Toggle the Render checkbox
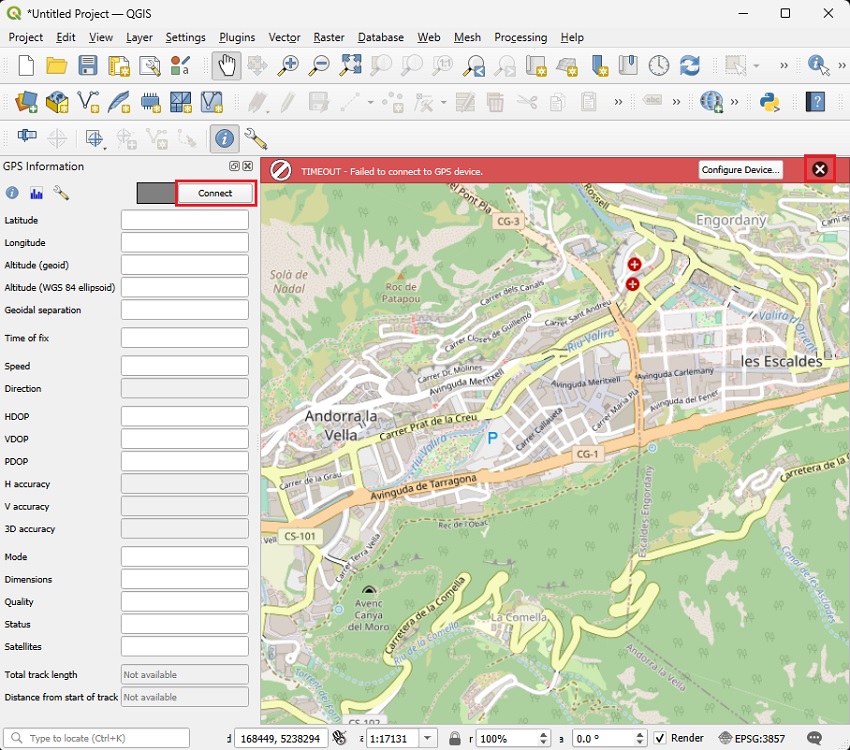The width and height of the screenshot is (850, 750). [x=660, y=738]
